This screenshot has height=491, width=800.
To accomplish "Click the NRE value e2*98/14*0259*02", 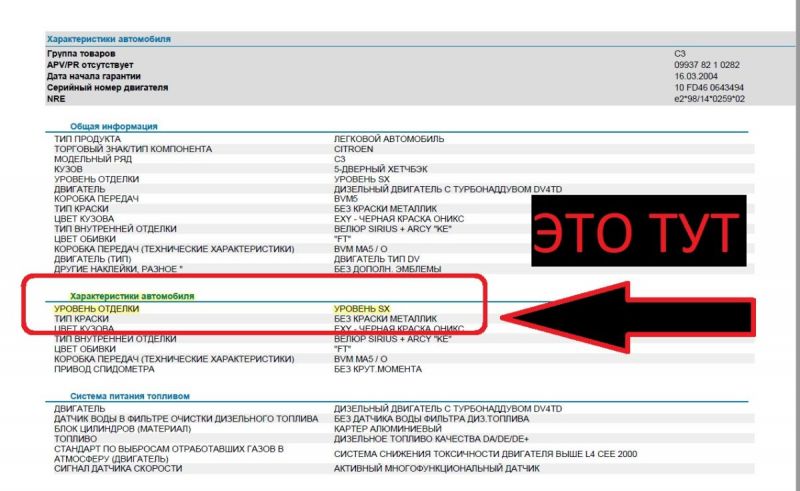I will 710,99.
